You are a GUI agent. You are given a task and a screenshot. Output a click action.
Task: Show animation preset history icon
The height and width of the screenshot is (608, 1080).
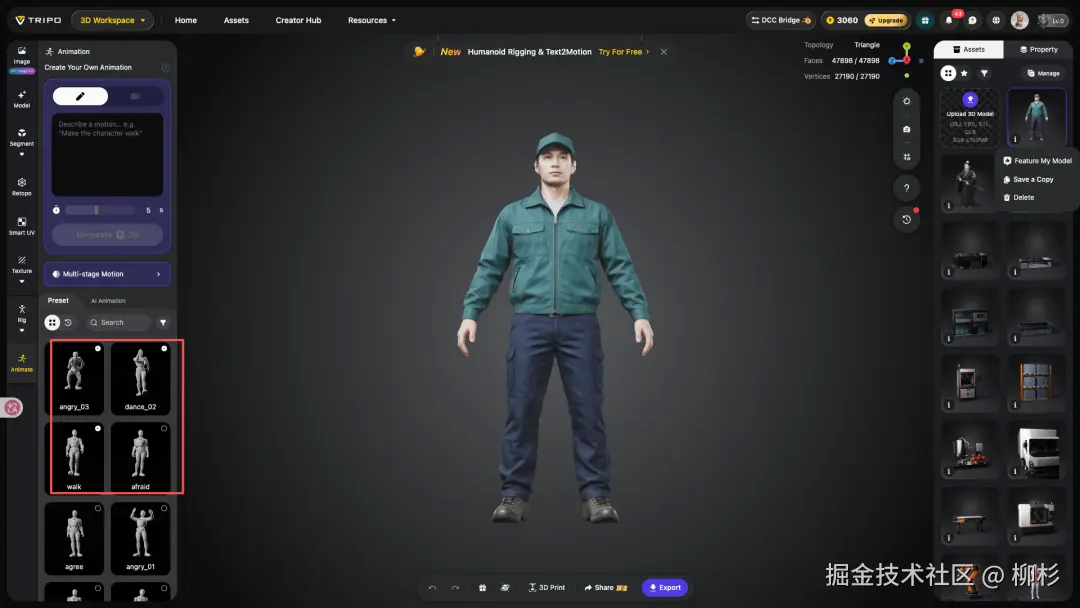click(68, 322)
